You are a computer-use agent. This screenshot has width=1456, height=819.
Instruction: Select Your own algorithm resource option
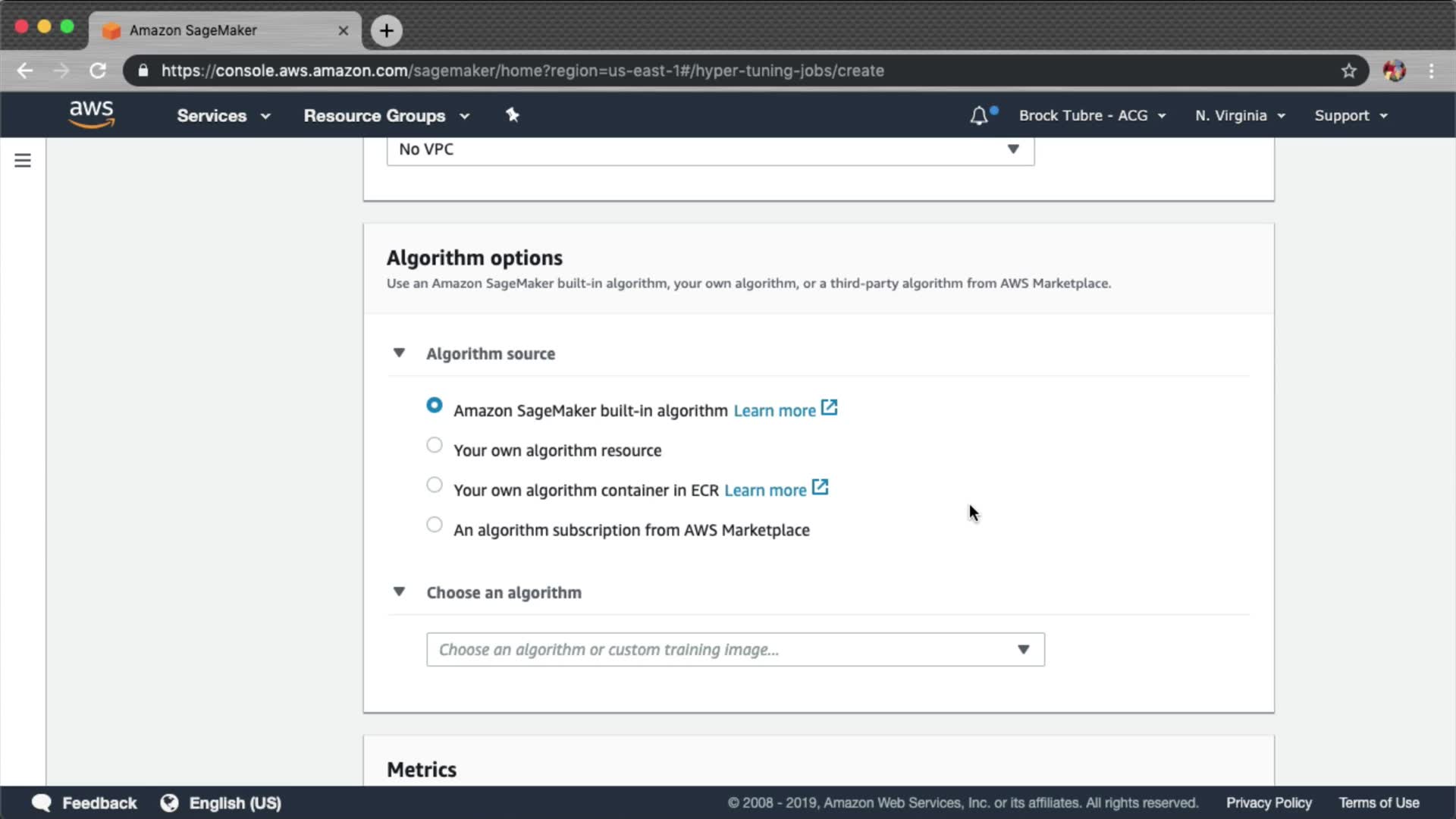pos(435,446)
